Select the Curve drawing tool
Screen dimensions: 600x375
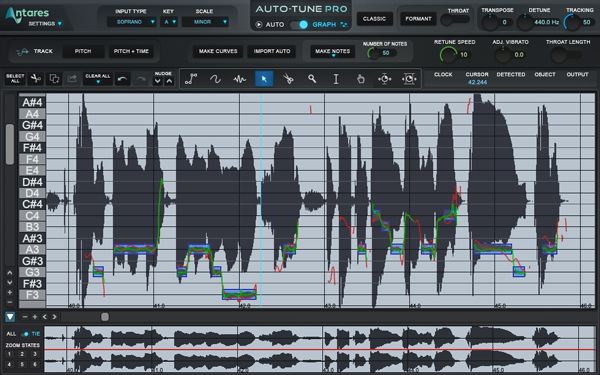click(215, 79)
